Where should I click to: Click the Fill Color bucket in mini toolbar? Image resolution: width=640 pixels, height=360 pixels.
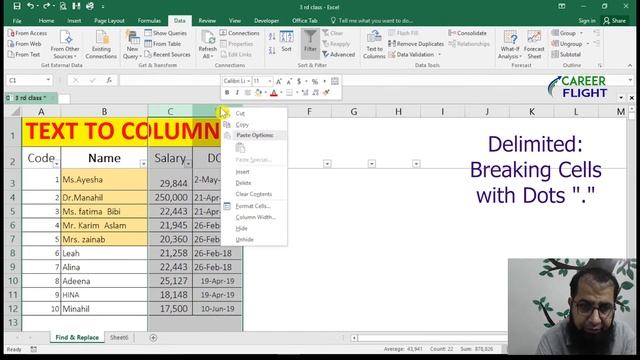(258, 93)
